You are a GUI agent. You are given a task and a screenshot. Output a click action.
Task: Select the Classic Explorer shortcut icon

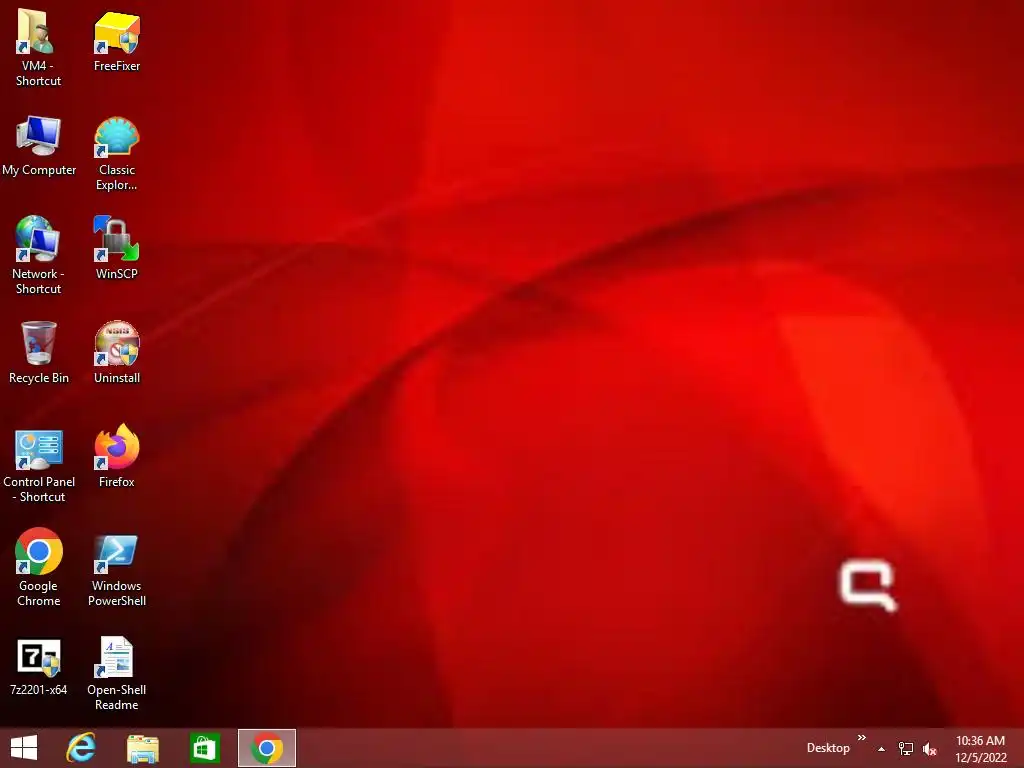tap(116, 137)
